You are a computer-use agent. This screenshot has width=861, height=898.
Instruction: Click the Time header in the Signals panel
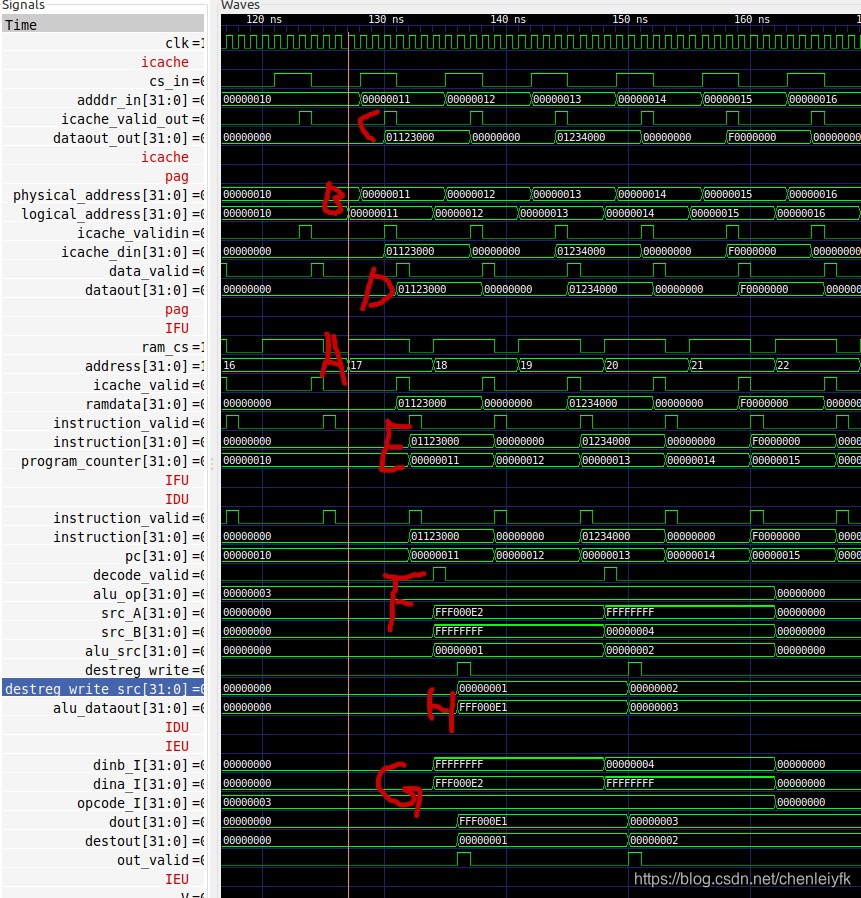[x=103, y=25]
